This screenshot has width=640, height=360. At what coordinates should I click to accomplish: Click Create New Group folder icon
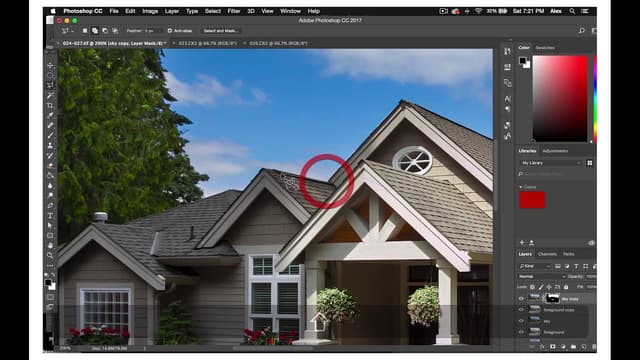(573, 347)
